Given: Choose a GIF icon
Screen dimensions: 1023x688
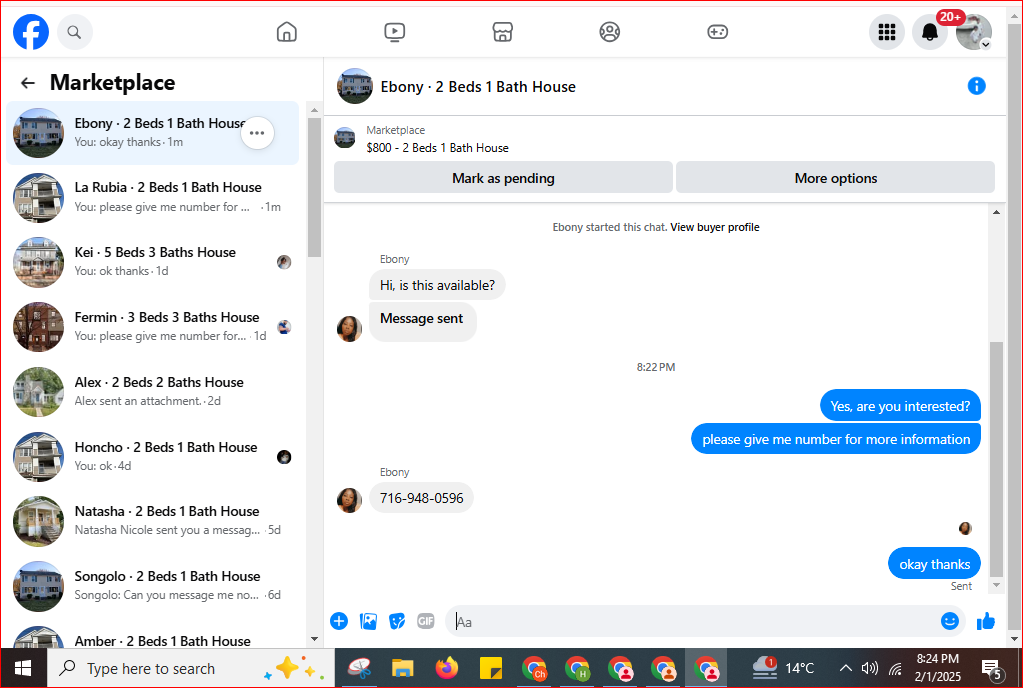Looking at the screenshot, I should [425, 621].
